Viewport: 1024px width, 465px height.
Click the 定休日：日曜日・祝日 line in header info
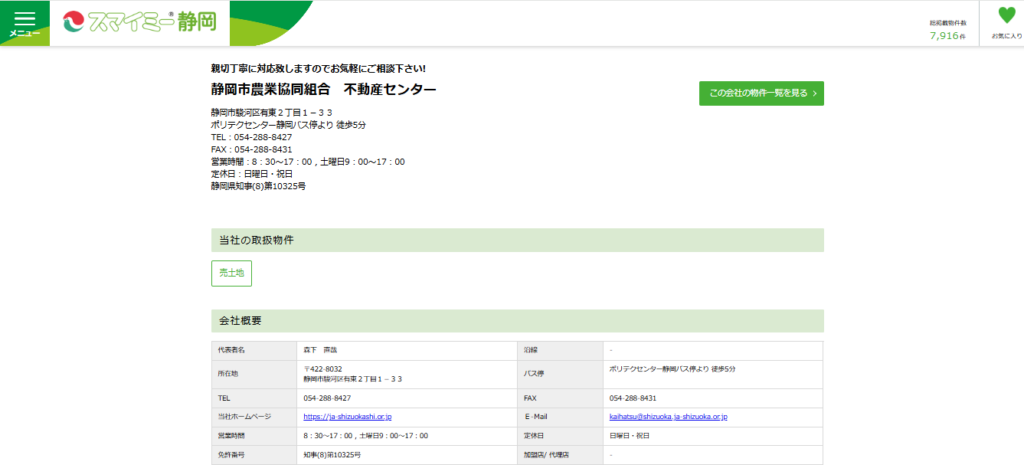coord(251,174)
